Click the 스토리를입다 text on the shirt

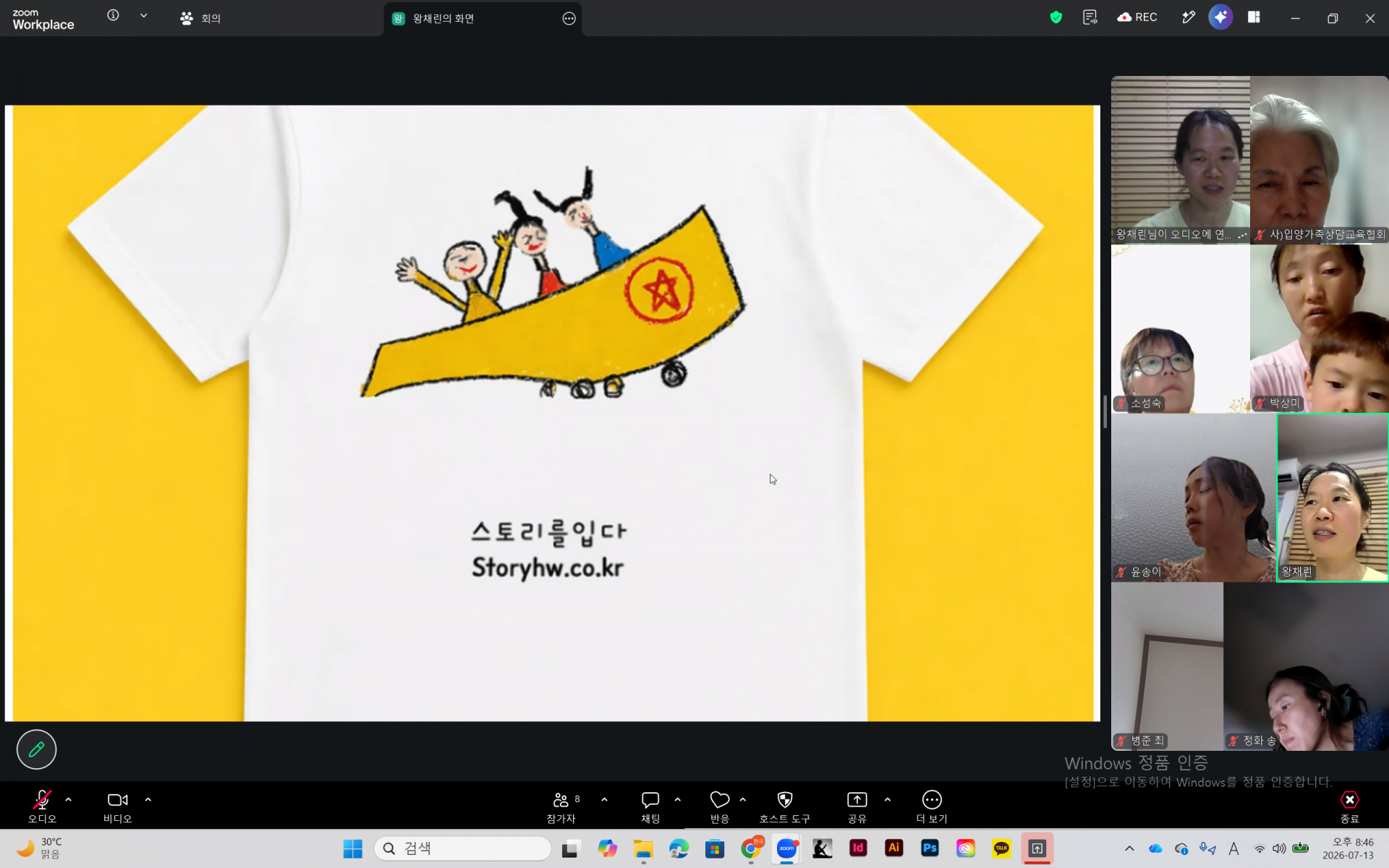548,532
